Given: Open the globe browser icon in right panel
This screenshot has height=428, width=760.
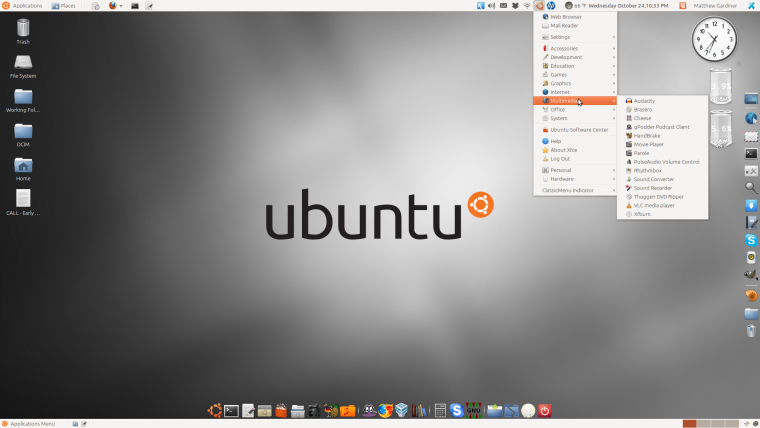Looking at the screenshot, I should [x=751, y=118].
